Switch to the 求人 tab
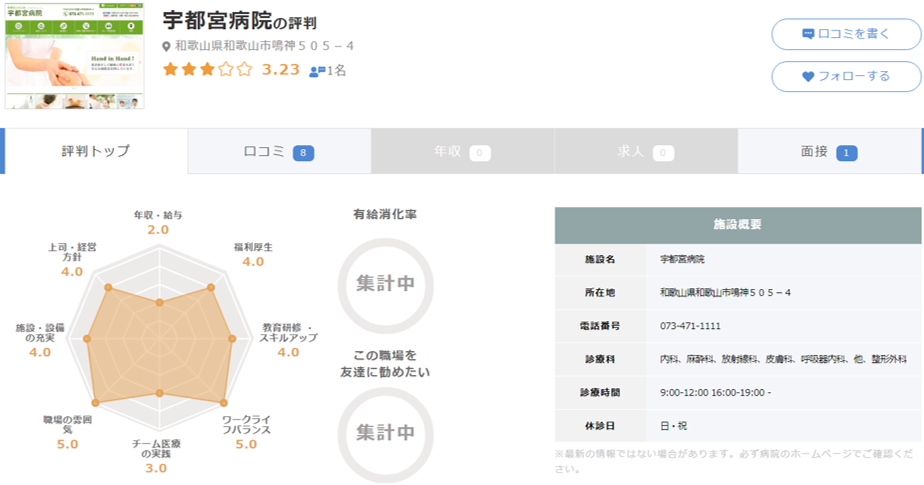This screenshot has width=924, height=485. (x=646, y=151)
